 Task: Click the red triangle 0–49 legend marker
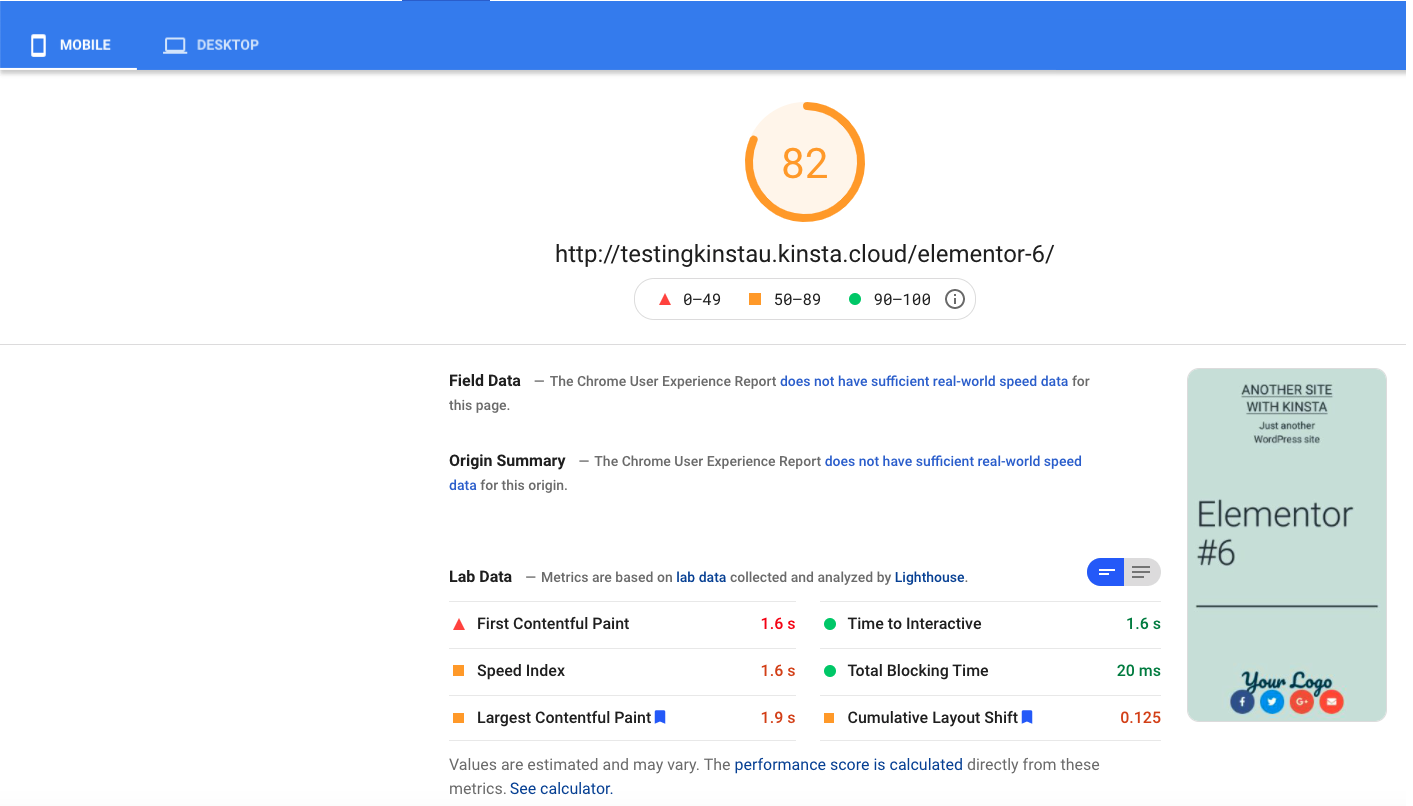pos(664,299)
